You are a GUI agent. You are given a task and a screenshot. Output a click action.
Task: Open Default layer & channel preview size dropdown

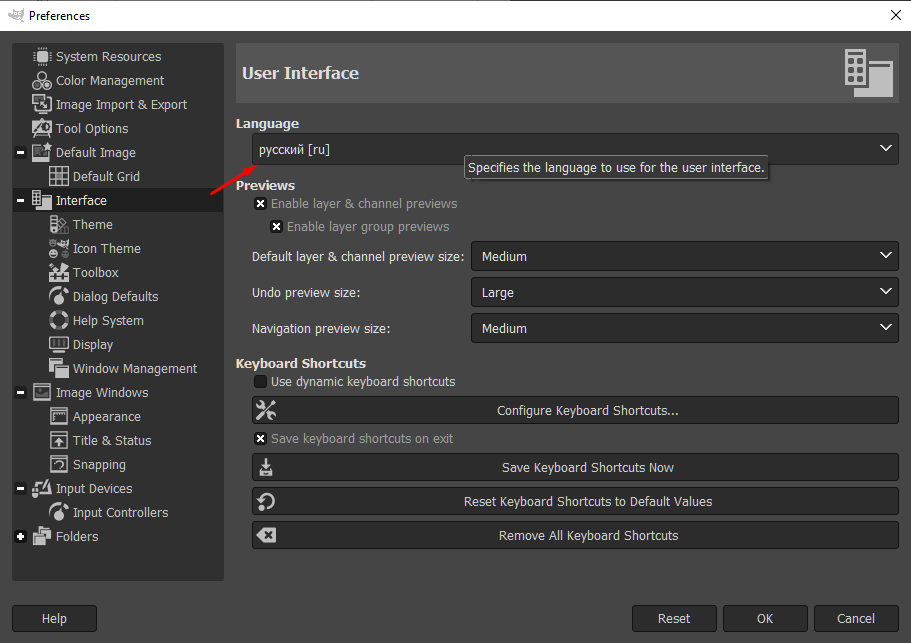click(685, 256)
